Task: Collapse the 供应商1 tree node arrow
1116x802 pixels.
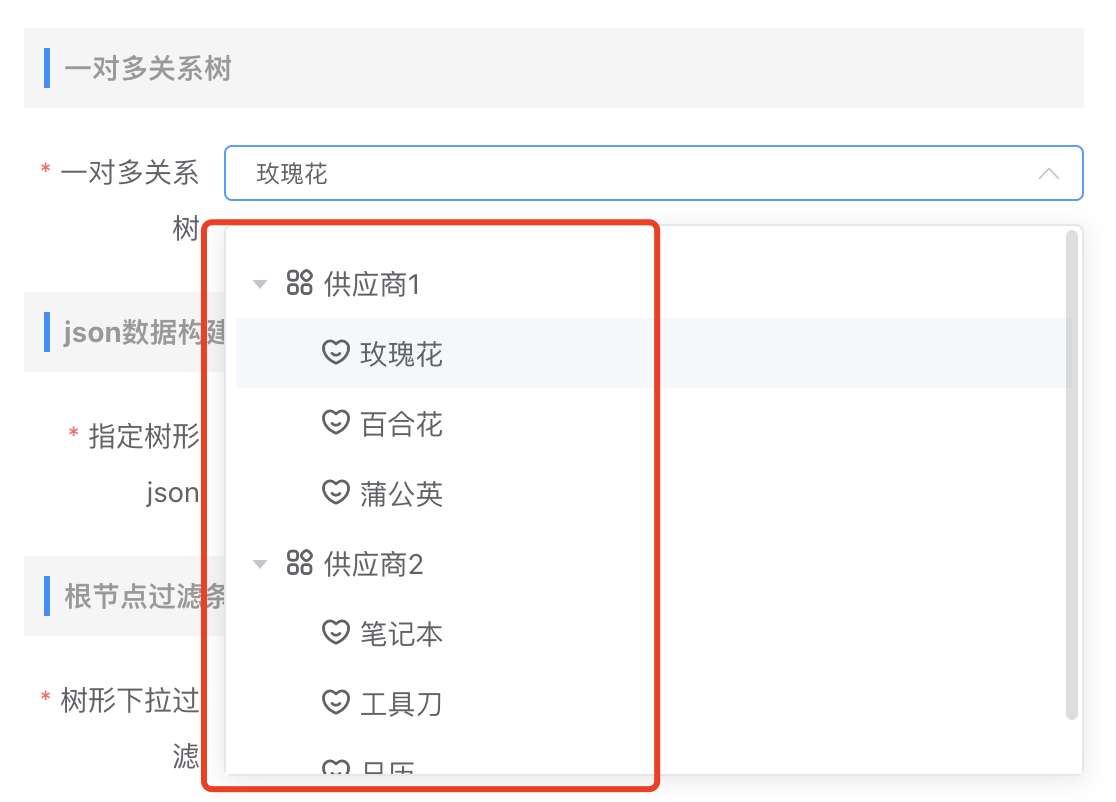Action: (260, 284)
